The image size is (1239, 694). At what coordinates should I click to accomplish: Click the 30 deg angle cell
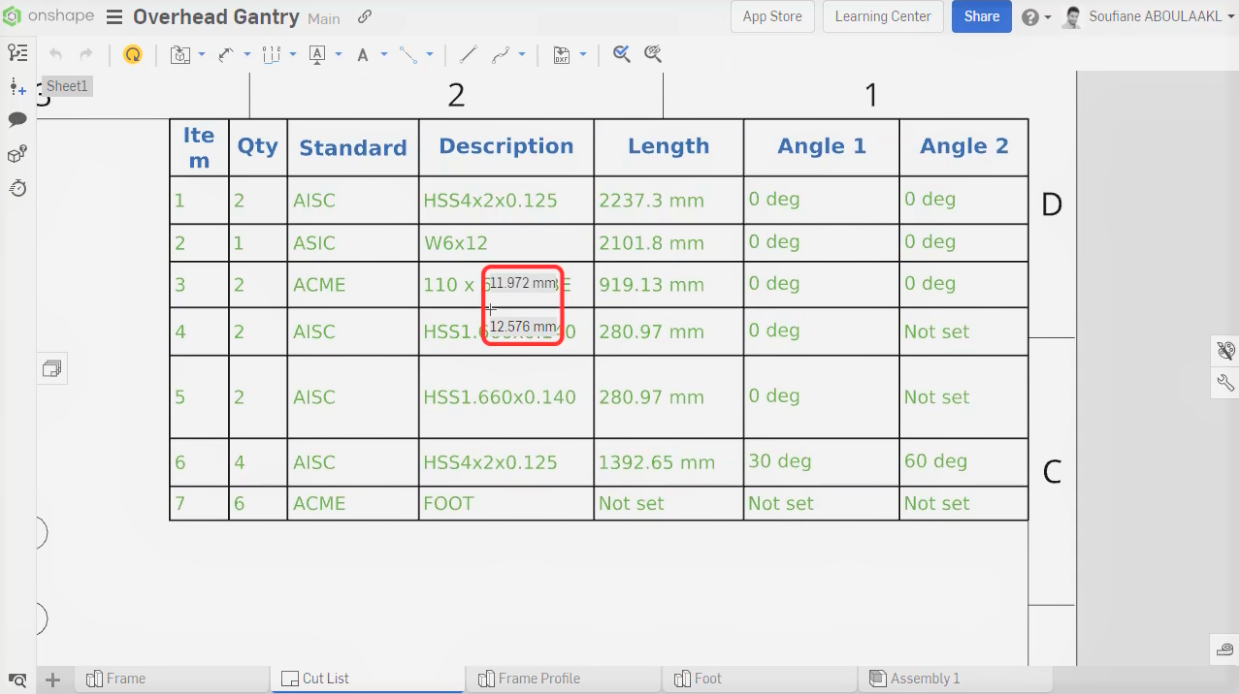(x=821, y=462)
